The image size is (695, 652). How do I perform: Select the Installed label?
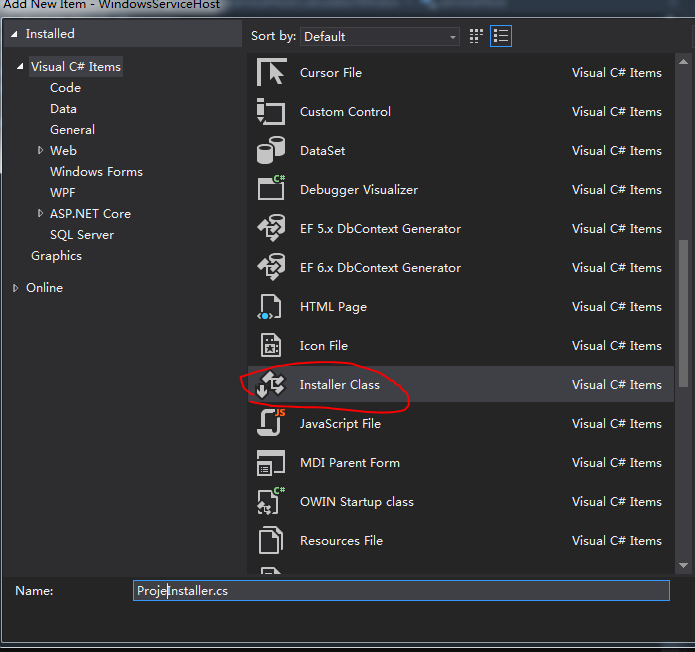pyautogui.click(x=50, y=34)
